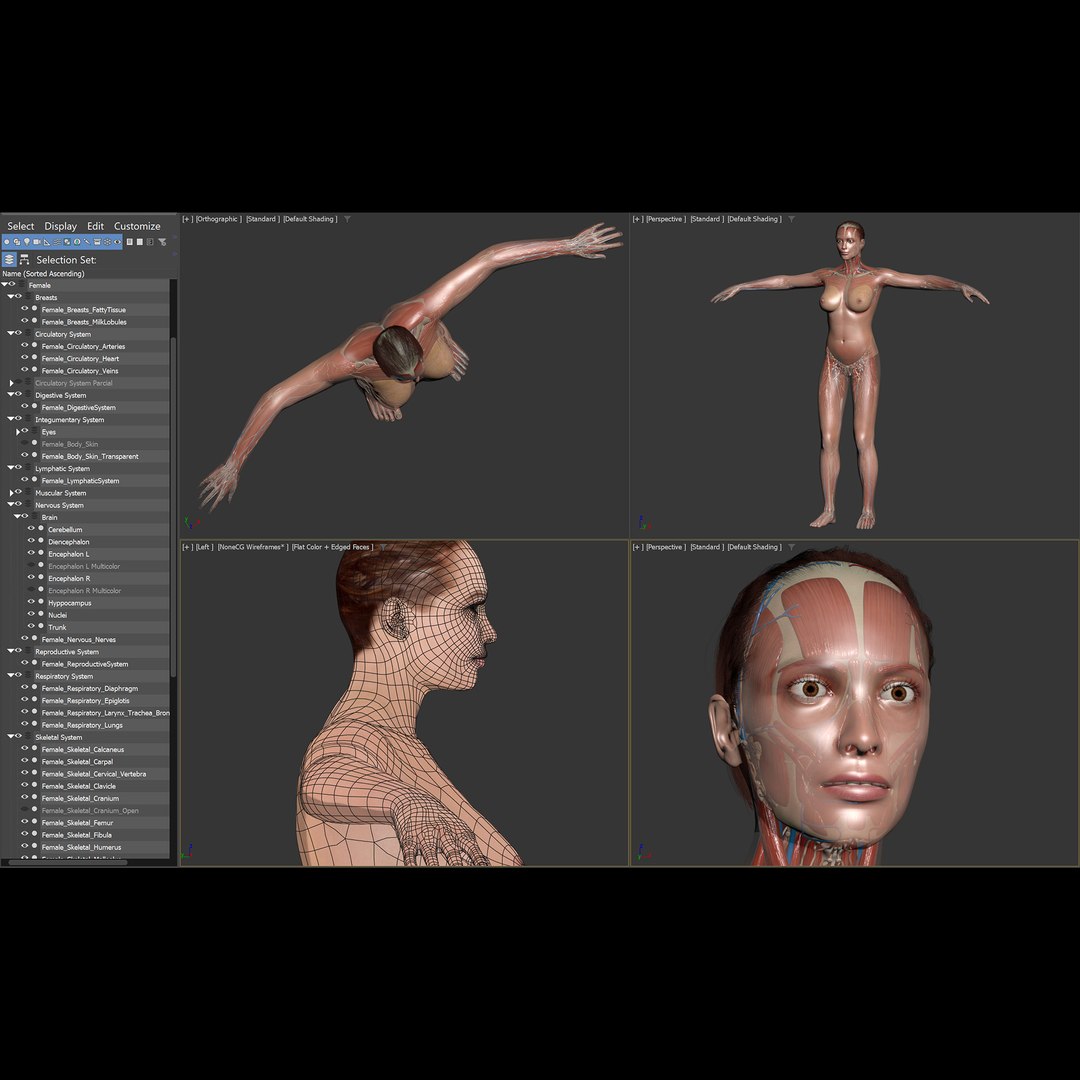The image size is (1080, 1080).
Task: Collapse the Brain sublayer
Action: point(17,517)
